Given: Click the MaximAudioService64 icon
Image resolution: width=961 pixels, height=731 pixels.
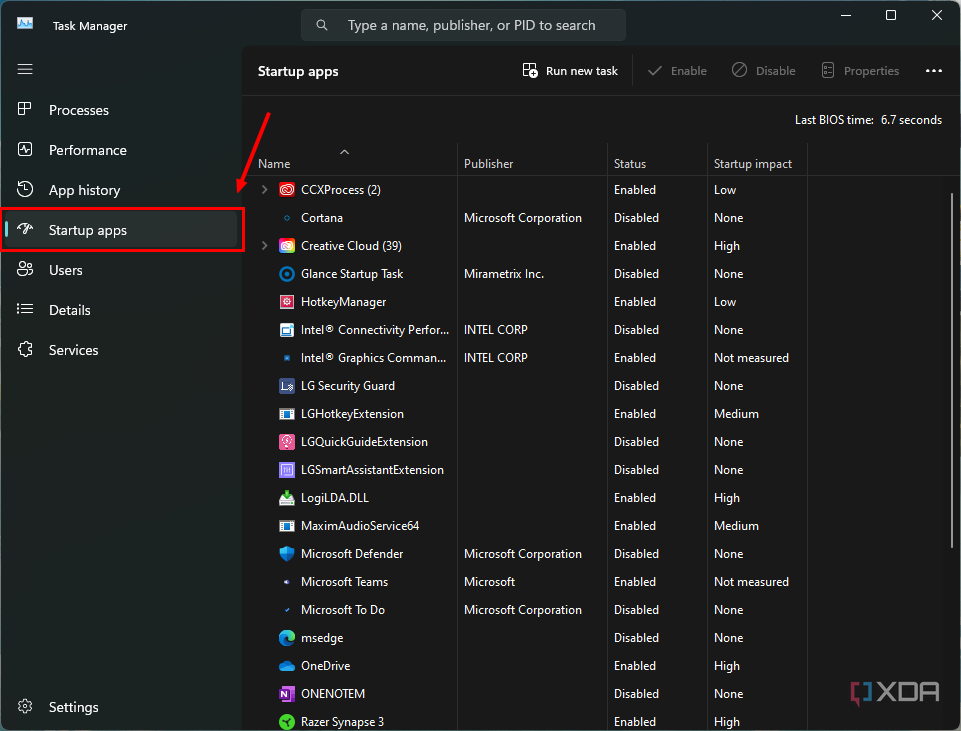Looking at the screenshot, I should click(287, 526).
